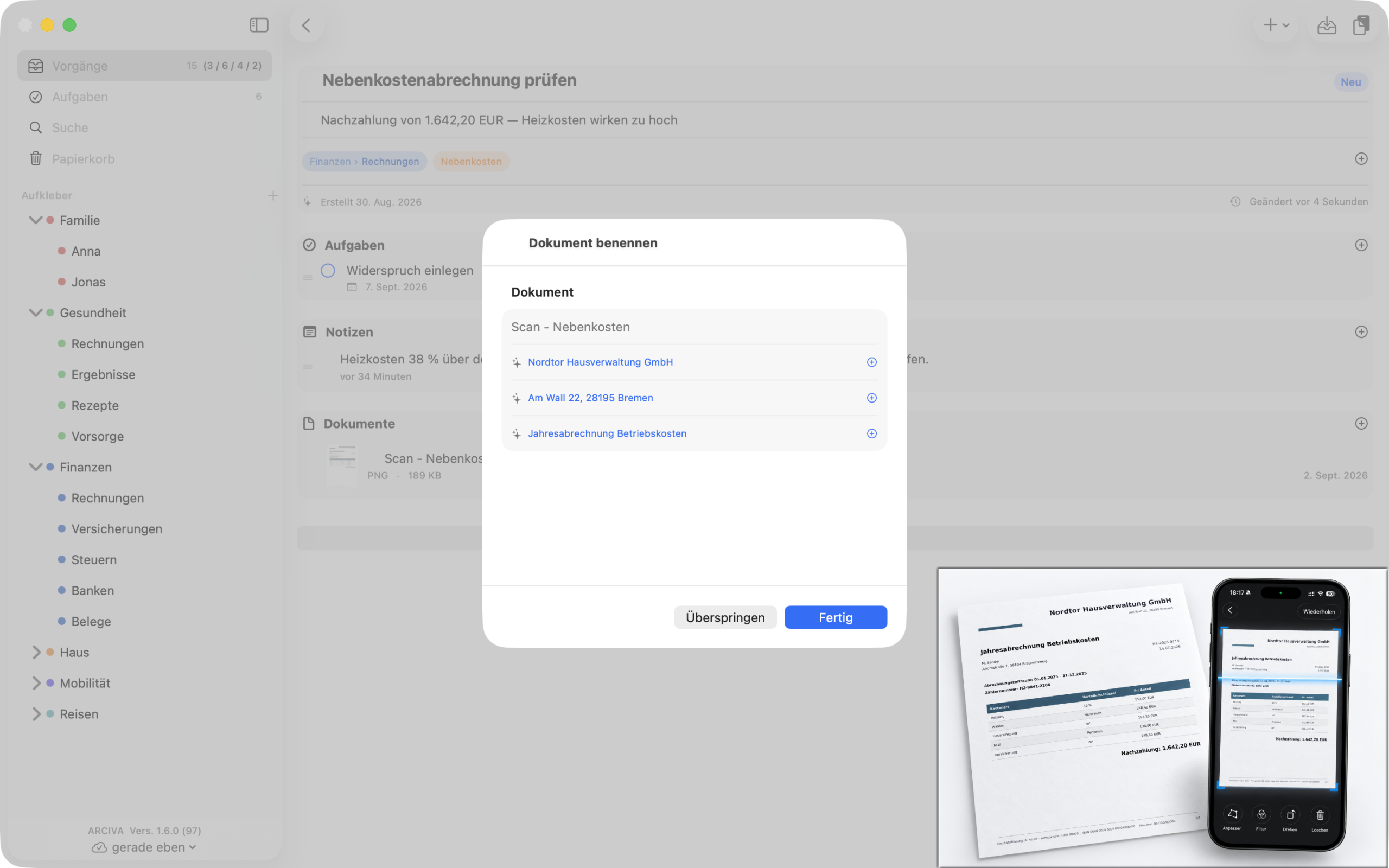Open sync status cloud 'gerade eben'

[143, 847]
